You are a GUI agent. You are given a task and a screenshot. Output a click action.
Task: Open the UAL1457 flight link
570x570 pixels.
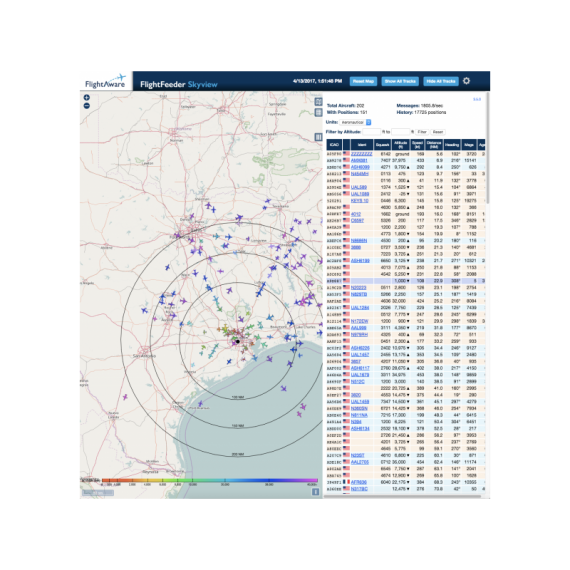pos(360,354)
